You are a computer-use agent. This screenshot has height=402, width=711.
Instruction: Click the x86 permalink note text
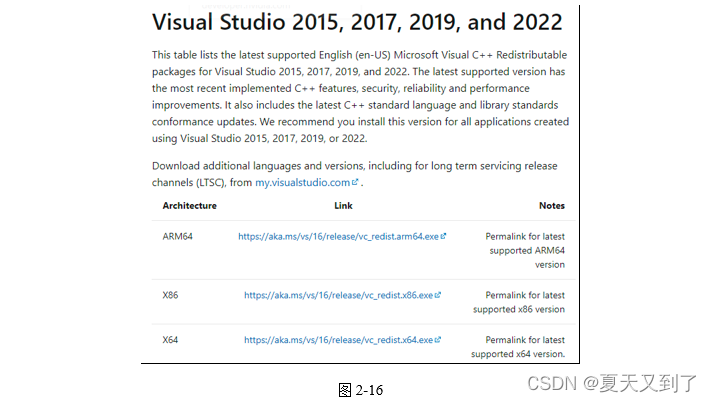click(x=519, y=302)
